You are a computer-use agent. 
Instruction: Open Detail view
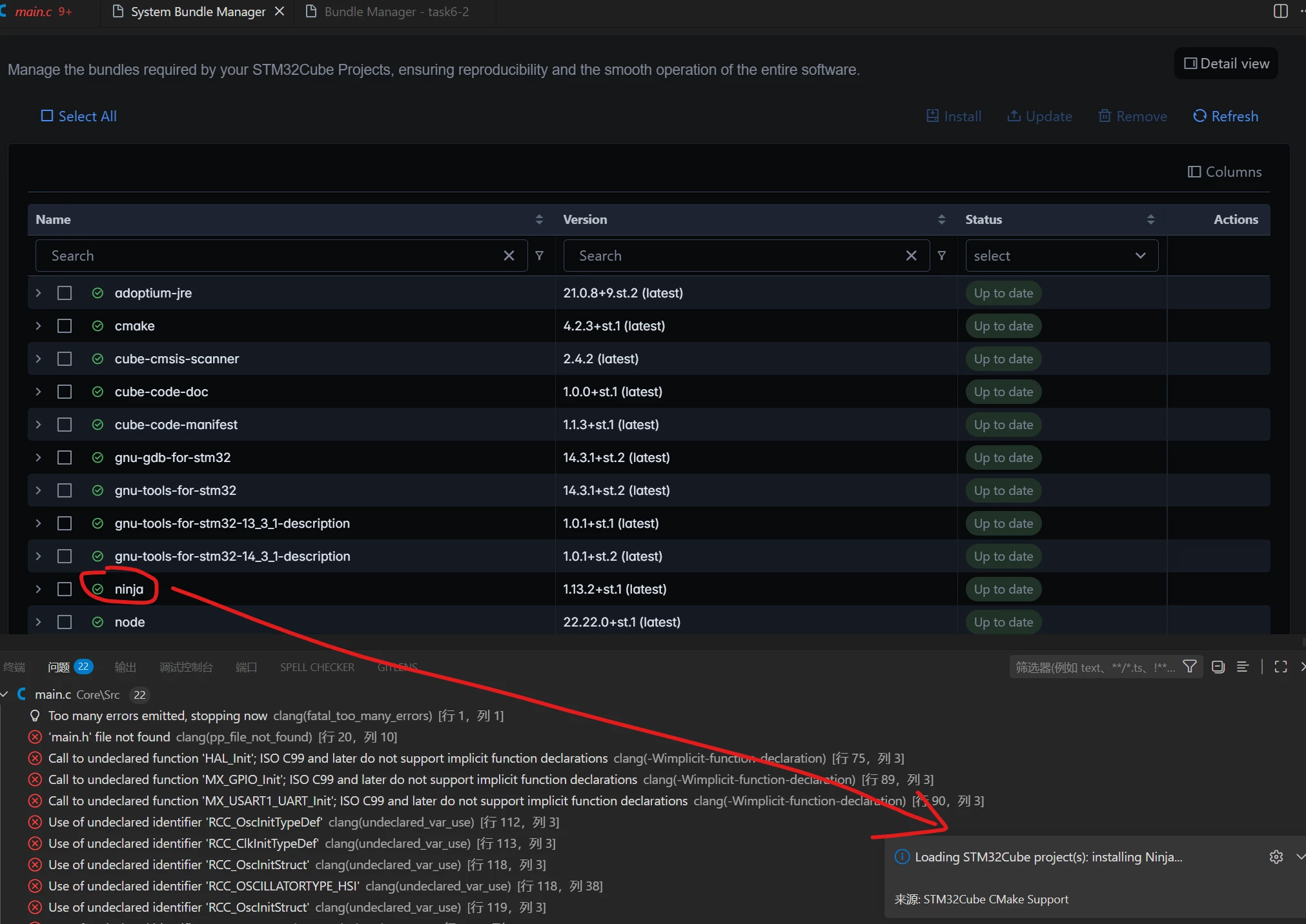(x=1226, y=63)
